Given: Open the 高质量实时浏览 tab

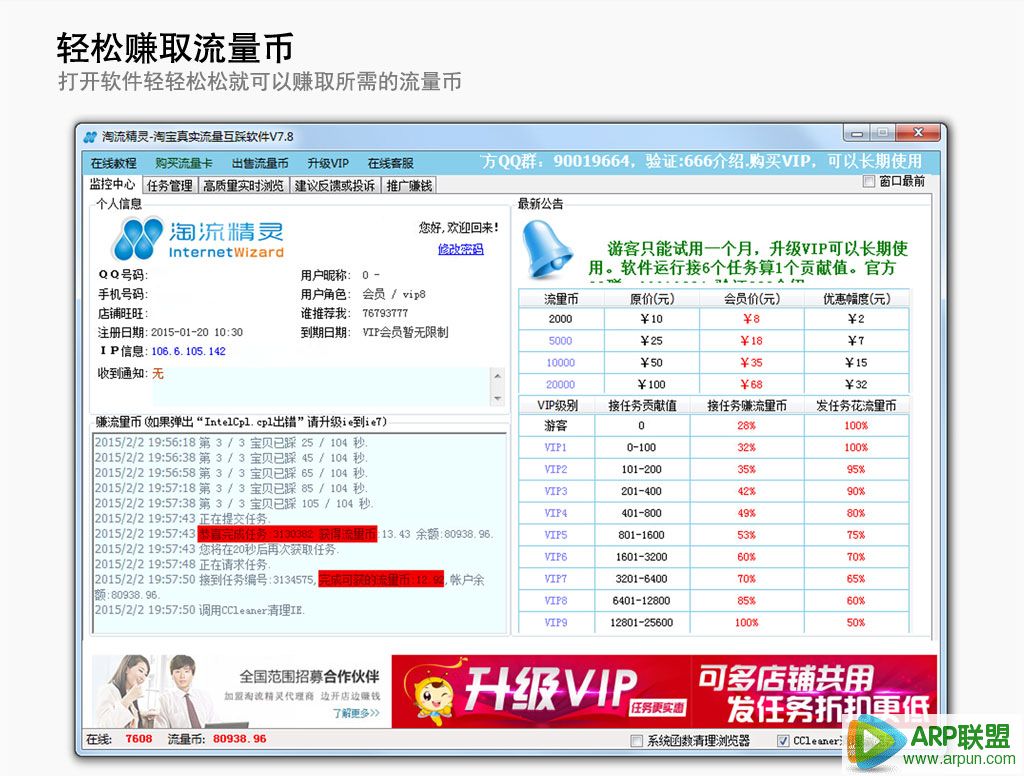Looking at the screenshot, I should click(x=245, y=184).
